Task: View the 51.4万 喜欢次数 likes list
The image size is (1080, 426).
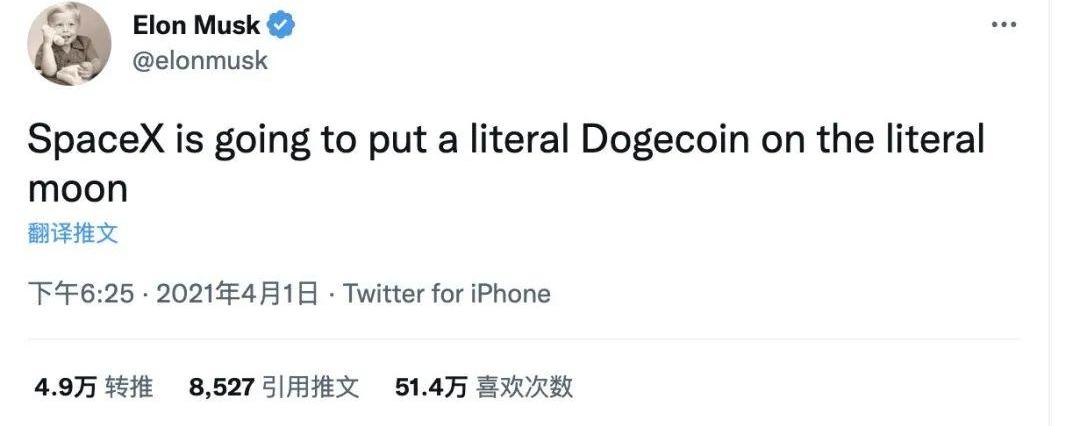Action: tap(484, 387)
